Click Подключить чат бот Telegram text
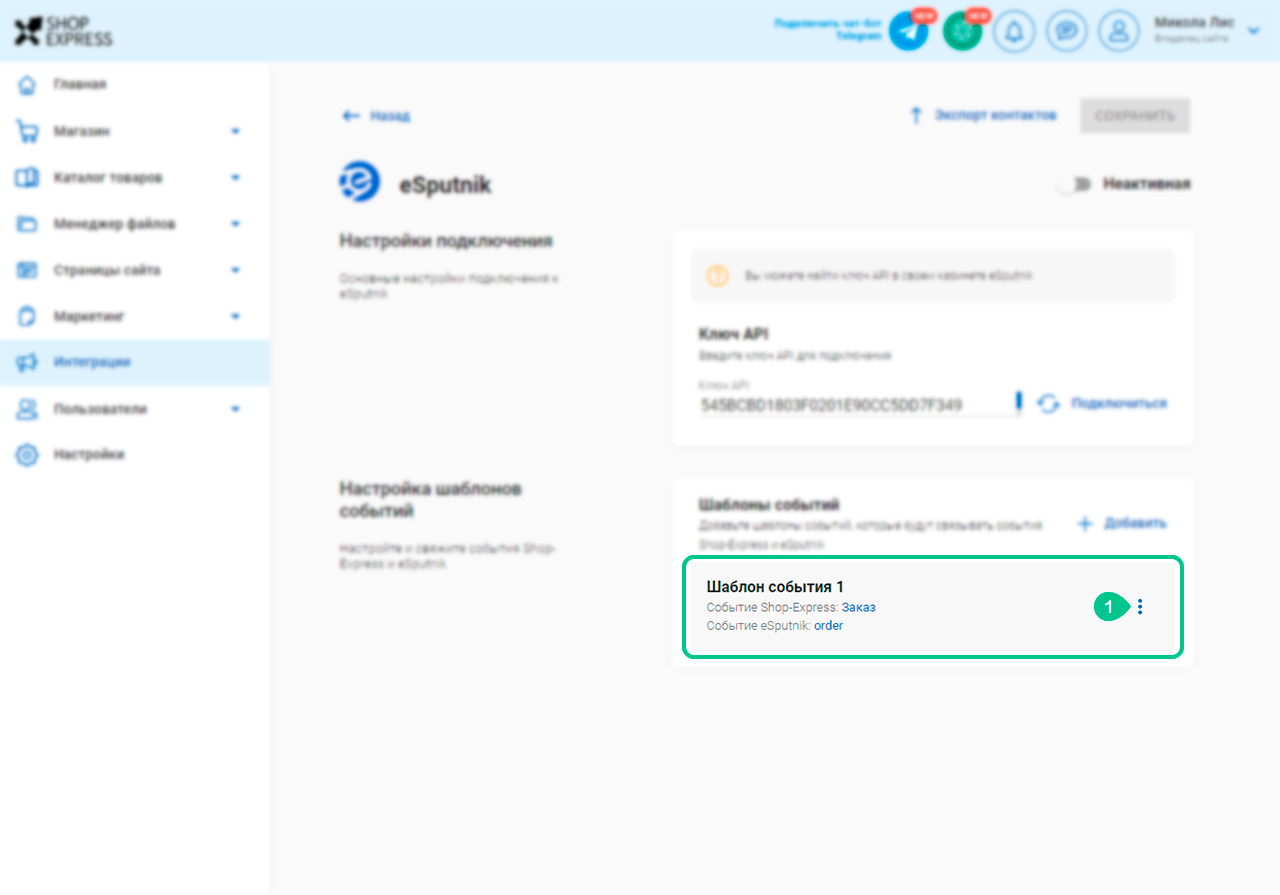The height and width of the screenshot is (895, 1280). 828,29
